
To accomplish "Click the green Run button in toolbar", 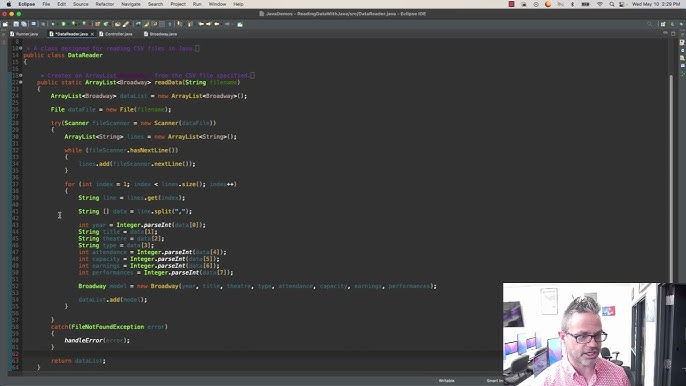I will [x=63, y=24].
